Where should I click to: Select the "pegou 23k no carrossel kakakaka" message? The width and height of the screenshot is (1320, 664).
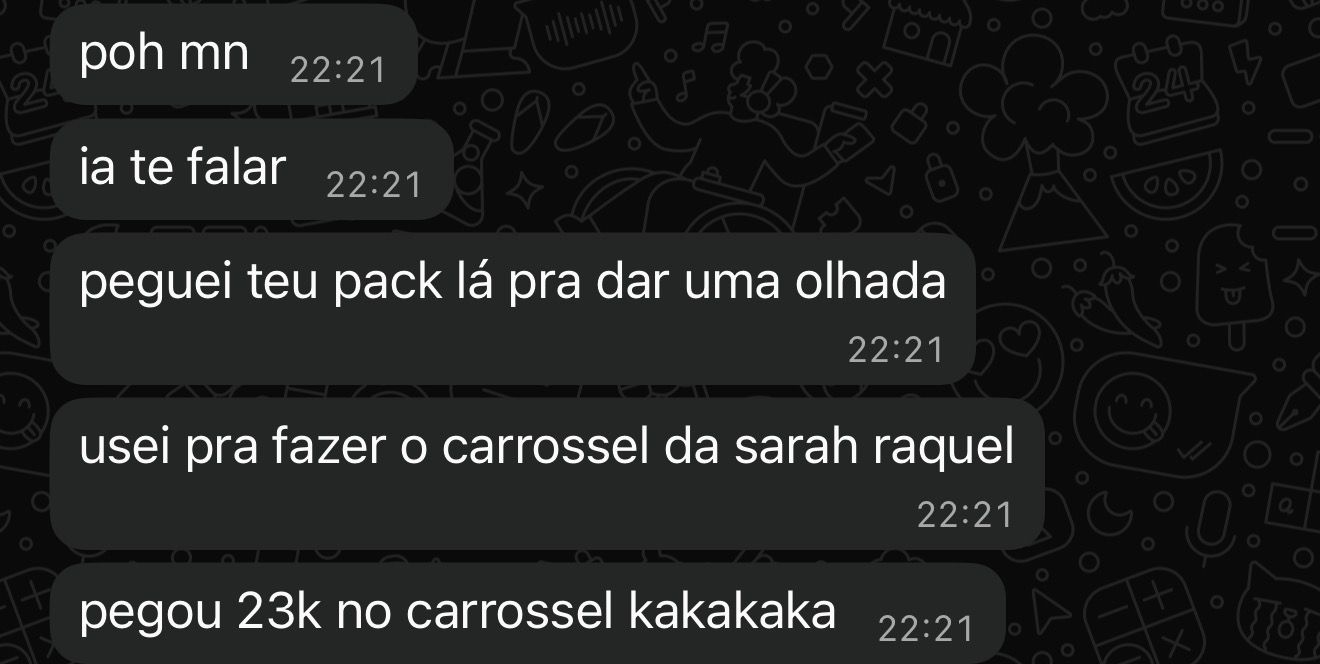(527, 614)
